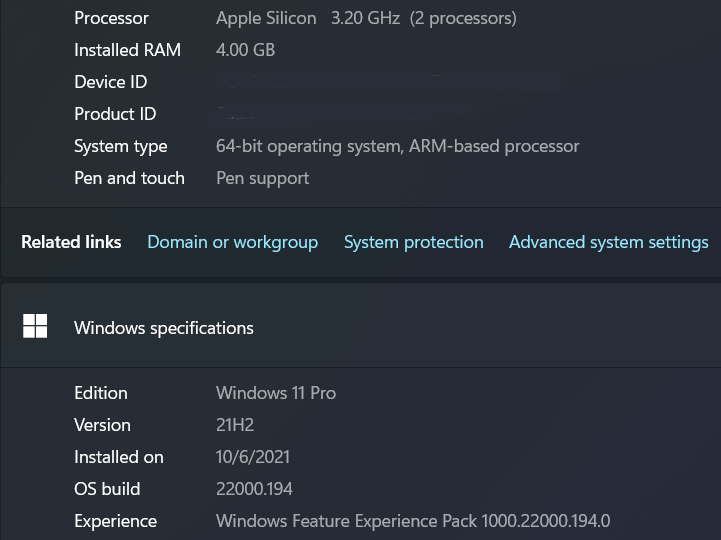721x540 pixels.
Task: Select the 21H2 version value
Action: coord(235,425)
